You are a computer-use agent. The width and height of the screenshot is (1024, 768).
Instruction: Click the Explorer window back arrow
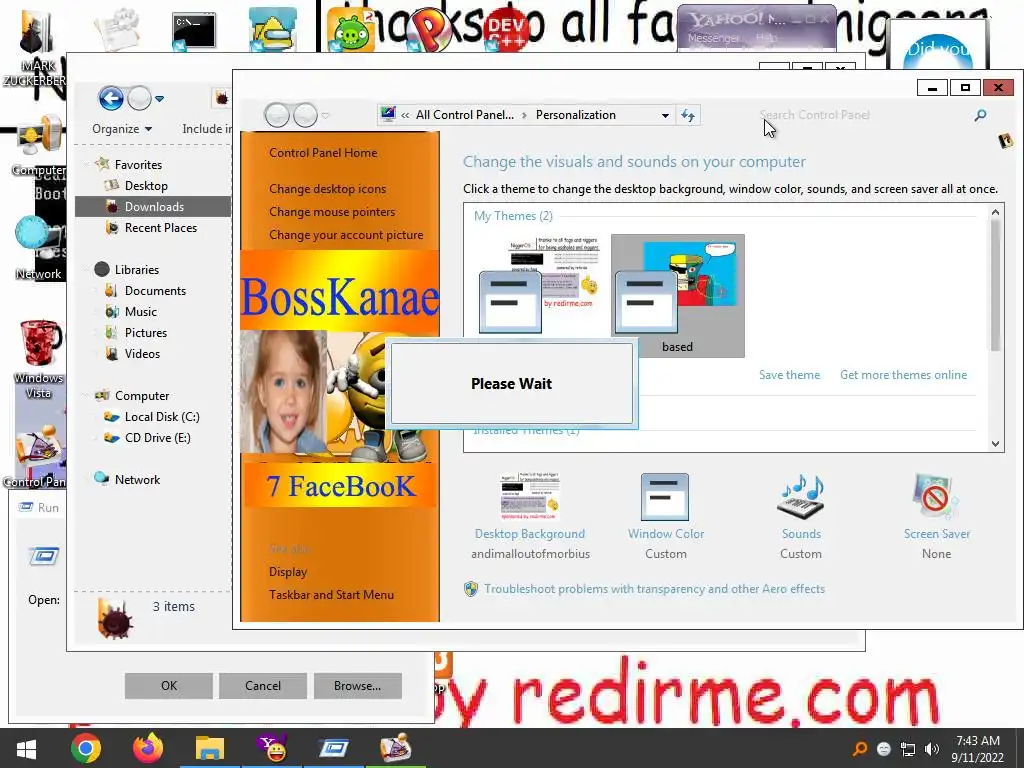click(x=111, y=99)
